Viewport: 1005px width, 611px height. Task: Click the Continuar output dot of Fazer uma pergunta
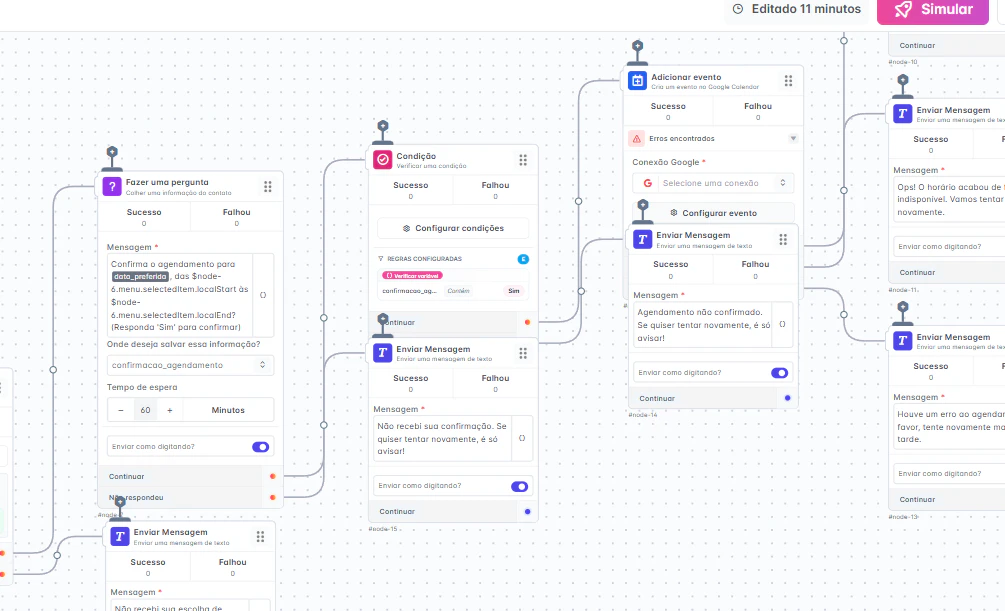point(272,476)
